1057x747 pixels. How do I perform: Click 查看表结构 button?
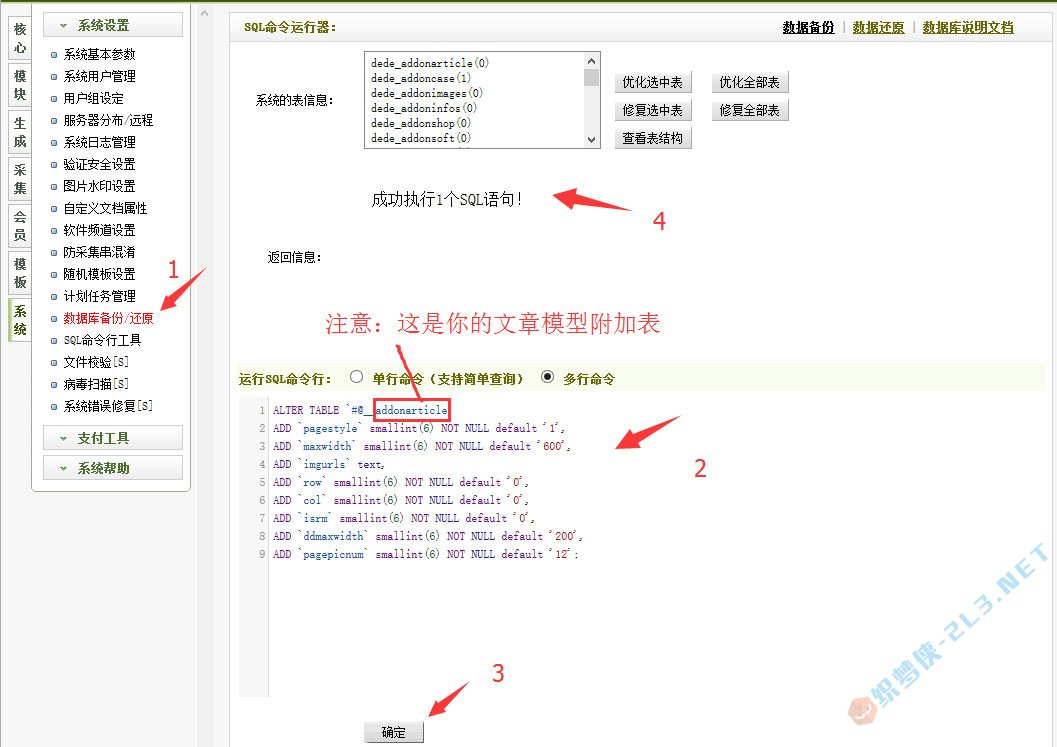[x=652, y=138]
